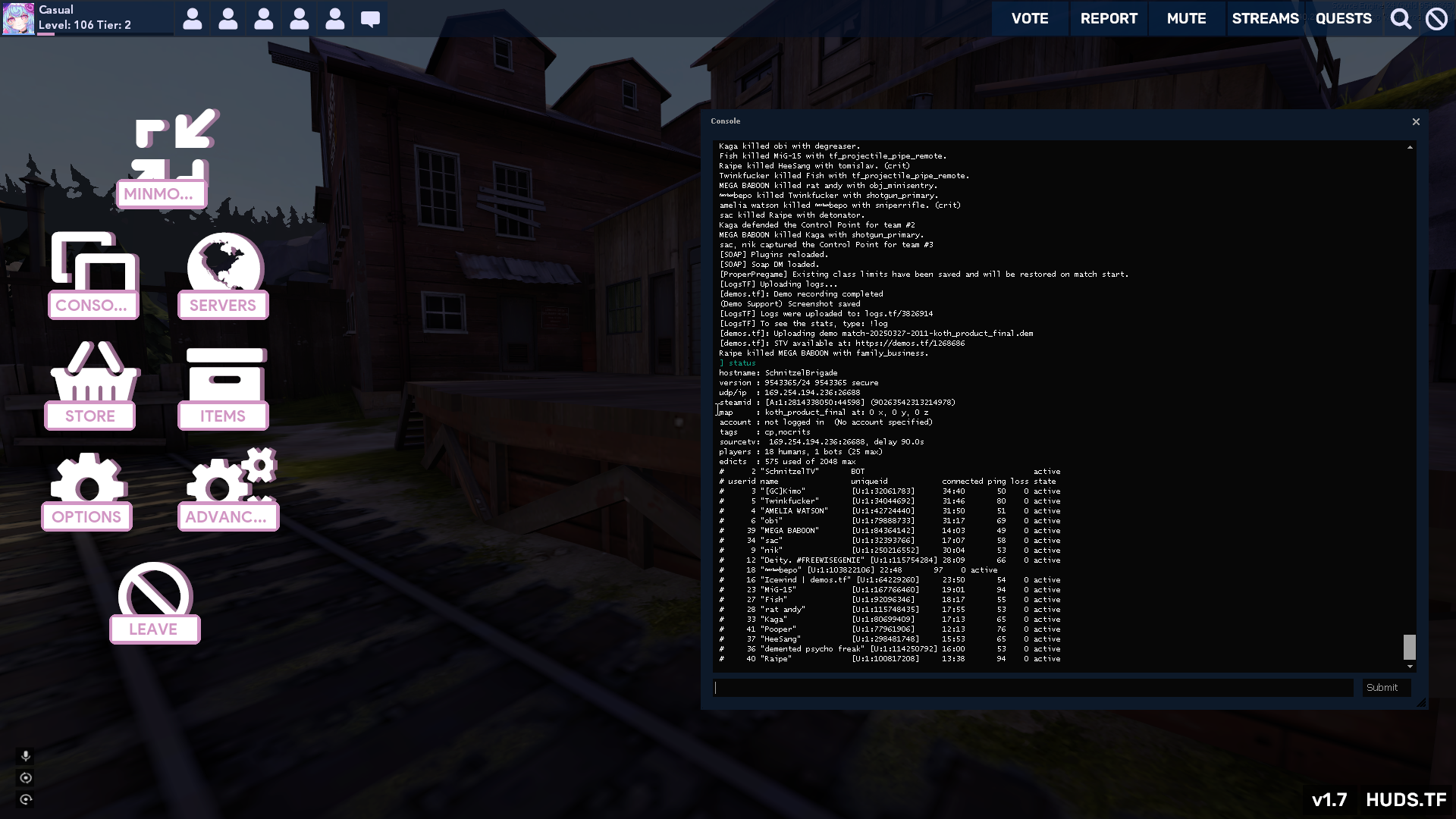Screen dimensions: 1456x819
Task: Open the VOTE menu
Action: (x=1029, y=19)
